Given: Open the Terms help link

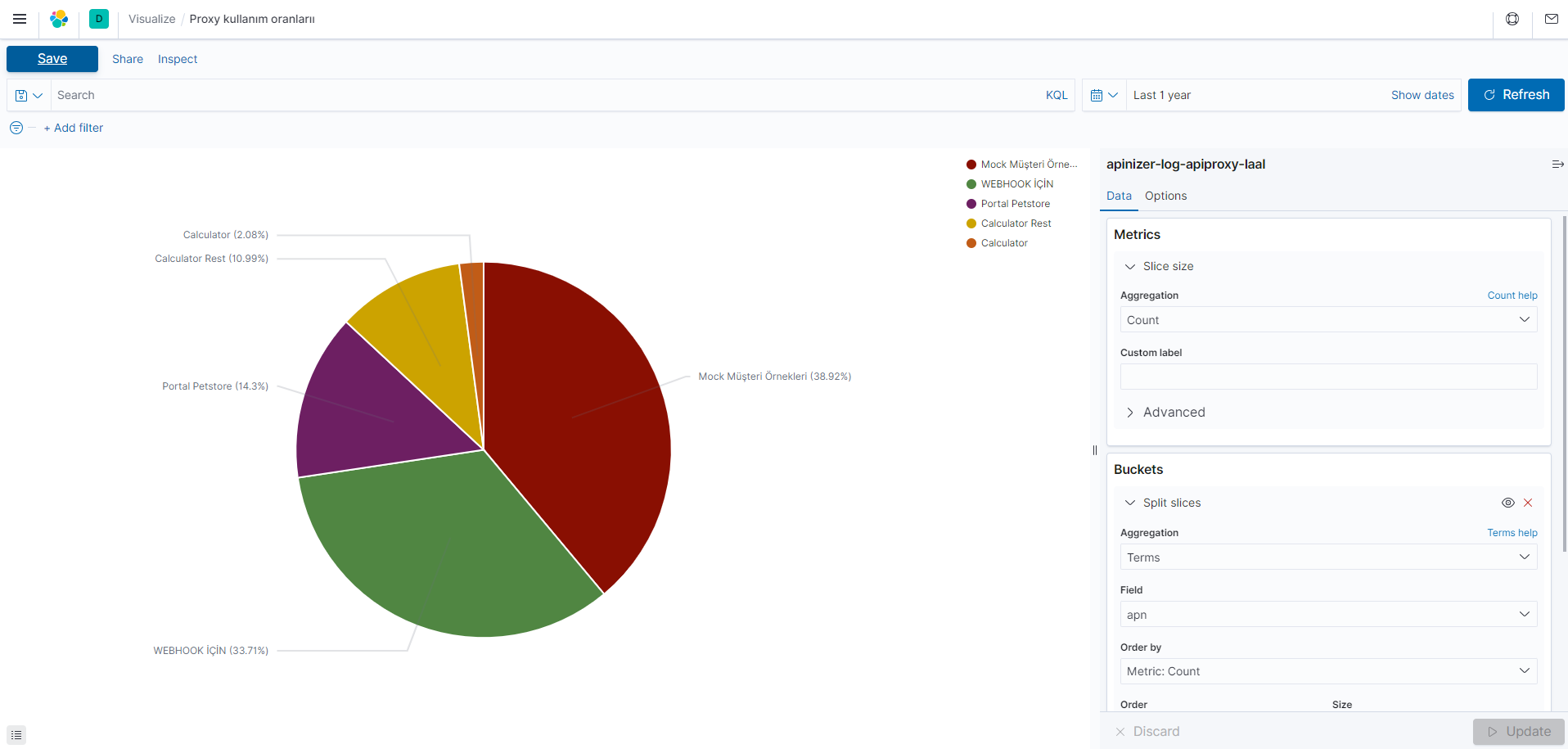Looking at the screenshot, I should point(1512,533).
